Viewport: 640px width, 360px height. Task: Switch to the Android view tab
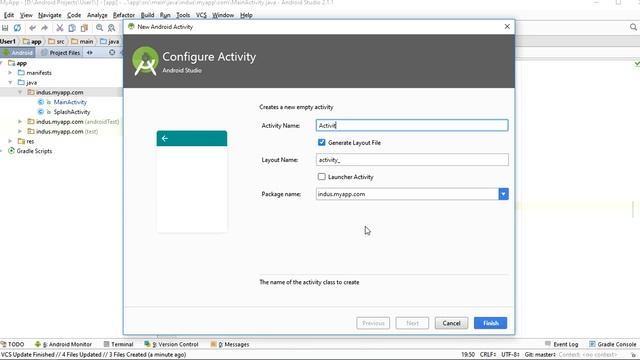pyautogui.click(x=18, y=53)
